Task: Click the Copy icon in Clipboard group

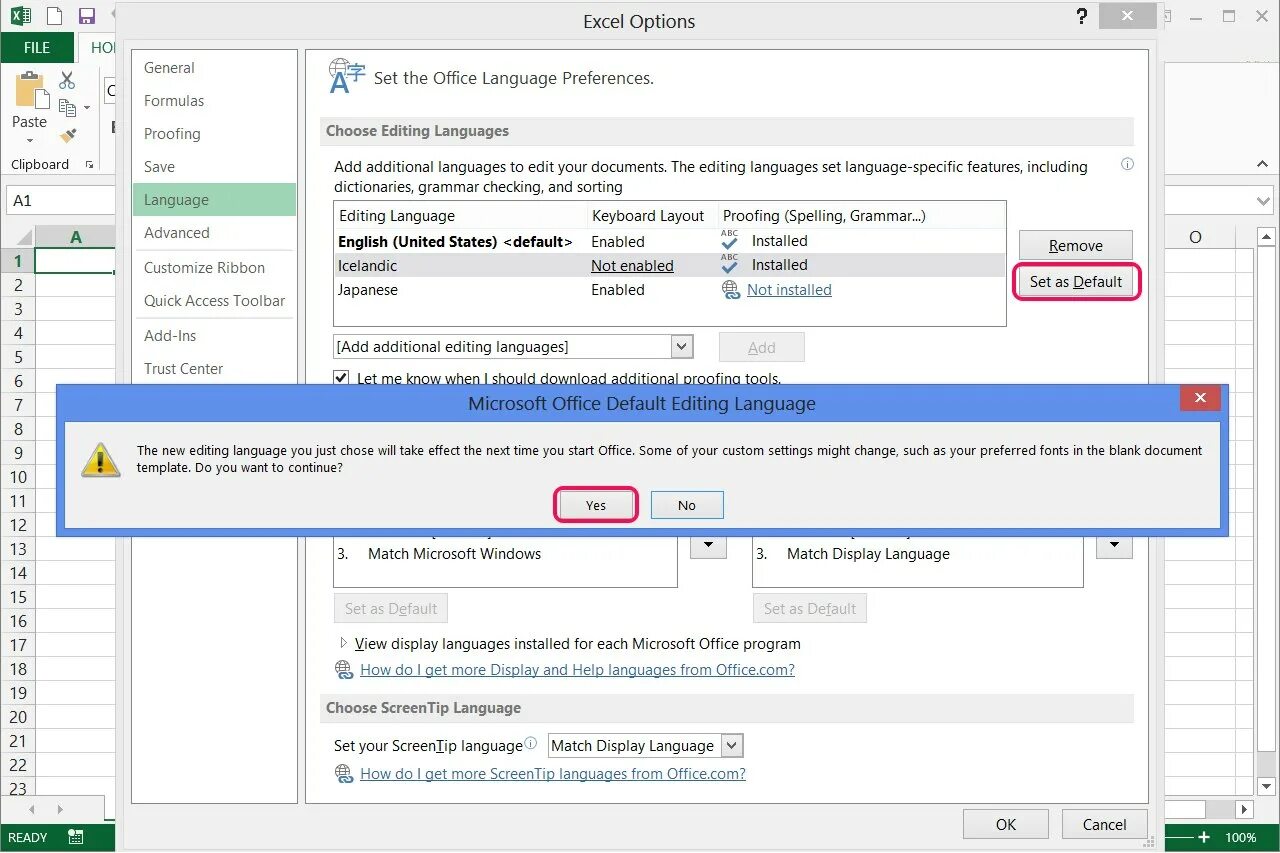Action: pyautogui.click(x=67, y=107)
